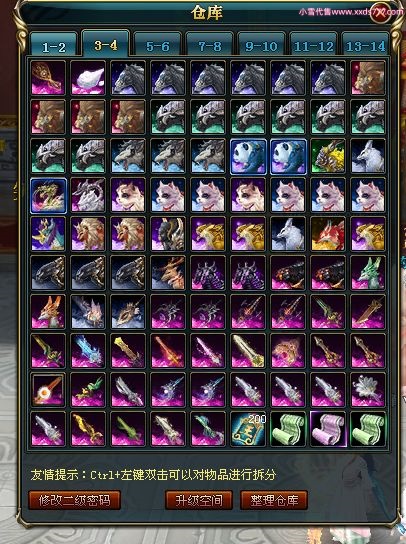Switch to warehouse tab 1-2

tap(53, 44)
